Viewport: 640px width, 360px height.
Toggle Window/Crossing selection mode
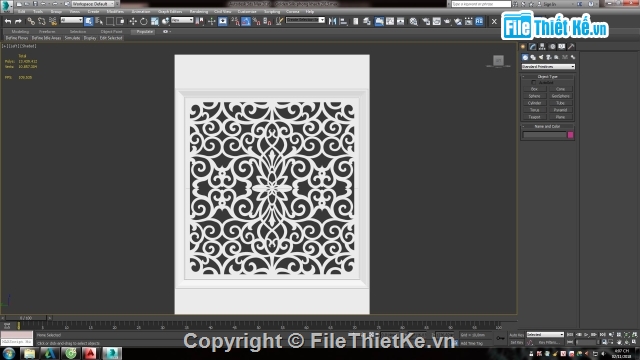pos(120,21)
